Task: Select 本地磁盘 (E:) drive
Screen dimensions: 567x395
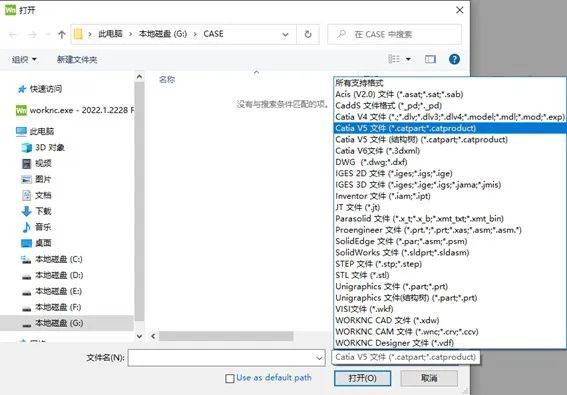Action: point(52,291)
